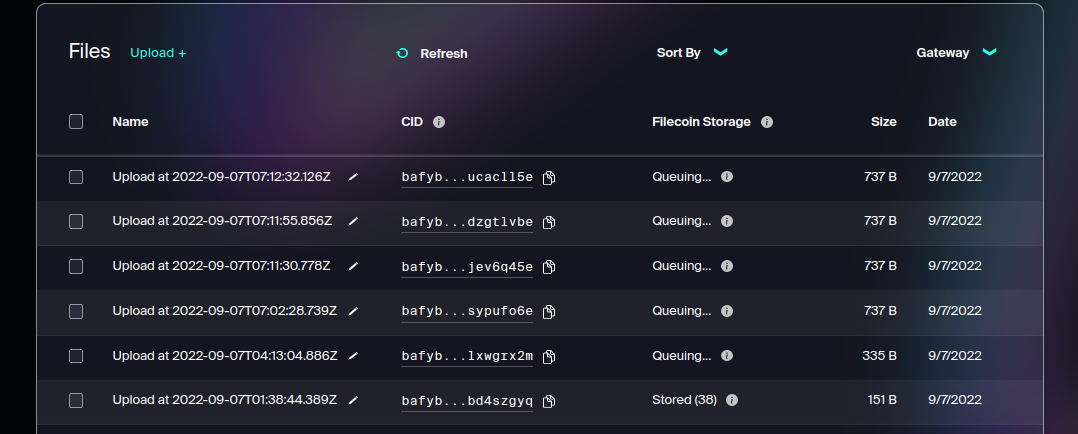Rename upload 07:11:55.856Z via pencil icon
The image size is (1078, 434).
(353, 221)
